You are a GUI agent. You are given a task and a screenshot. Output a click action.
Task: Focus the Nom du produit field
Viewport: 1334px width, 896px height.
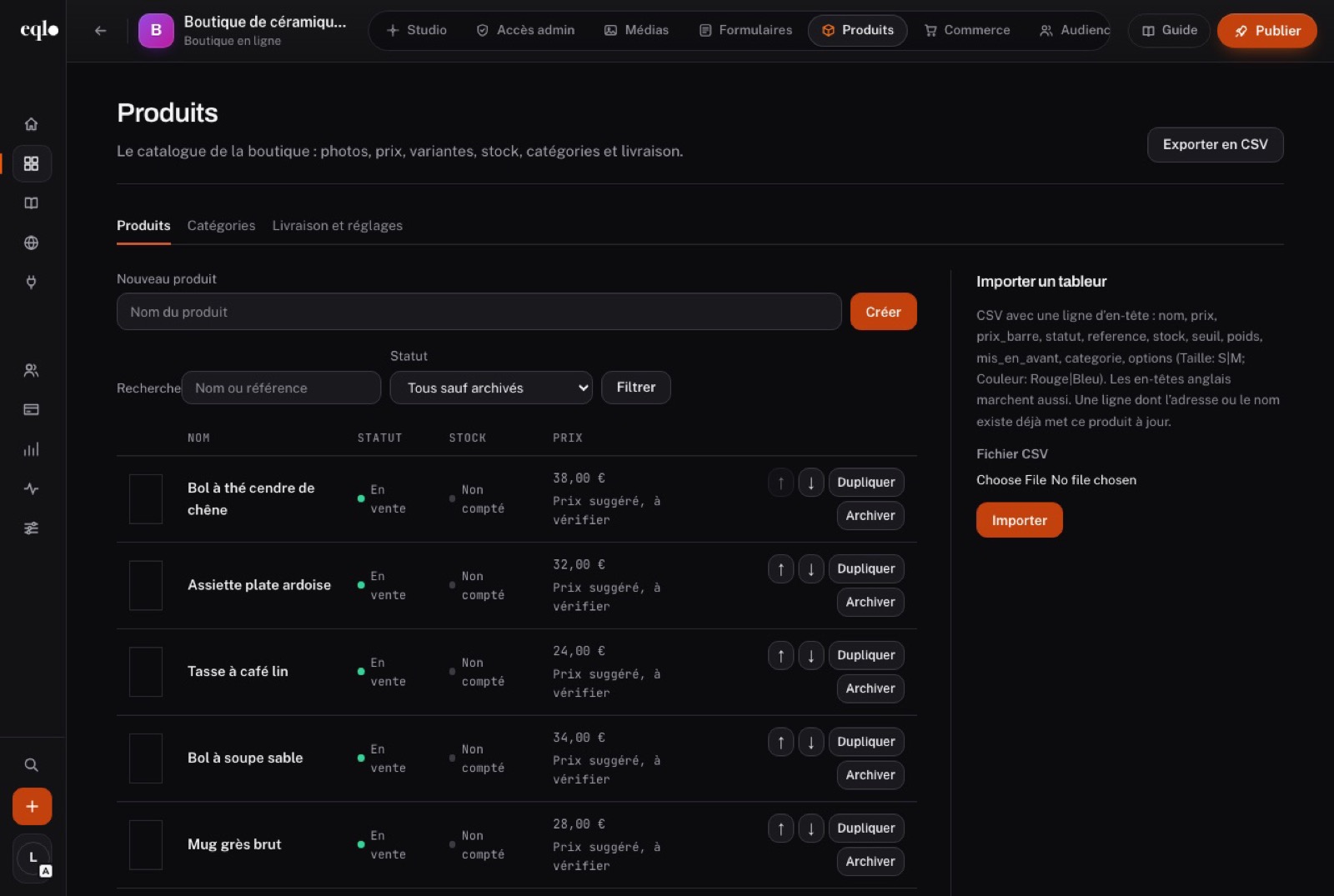click(479, 312)
